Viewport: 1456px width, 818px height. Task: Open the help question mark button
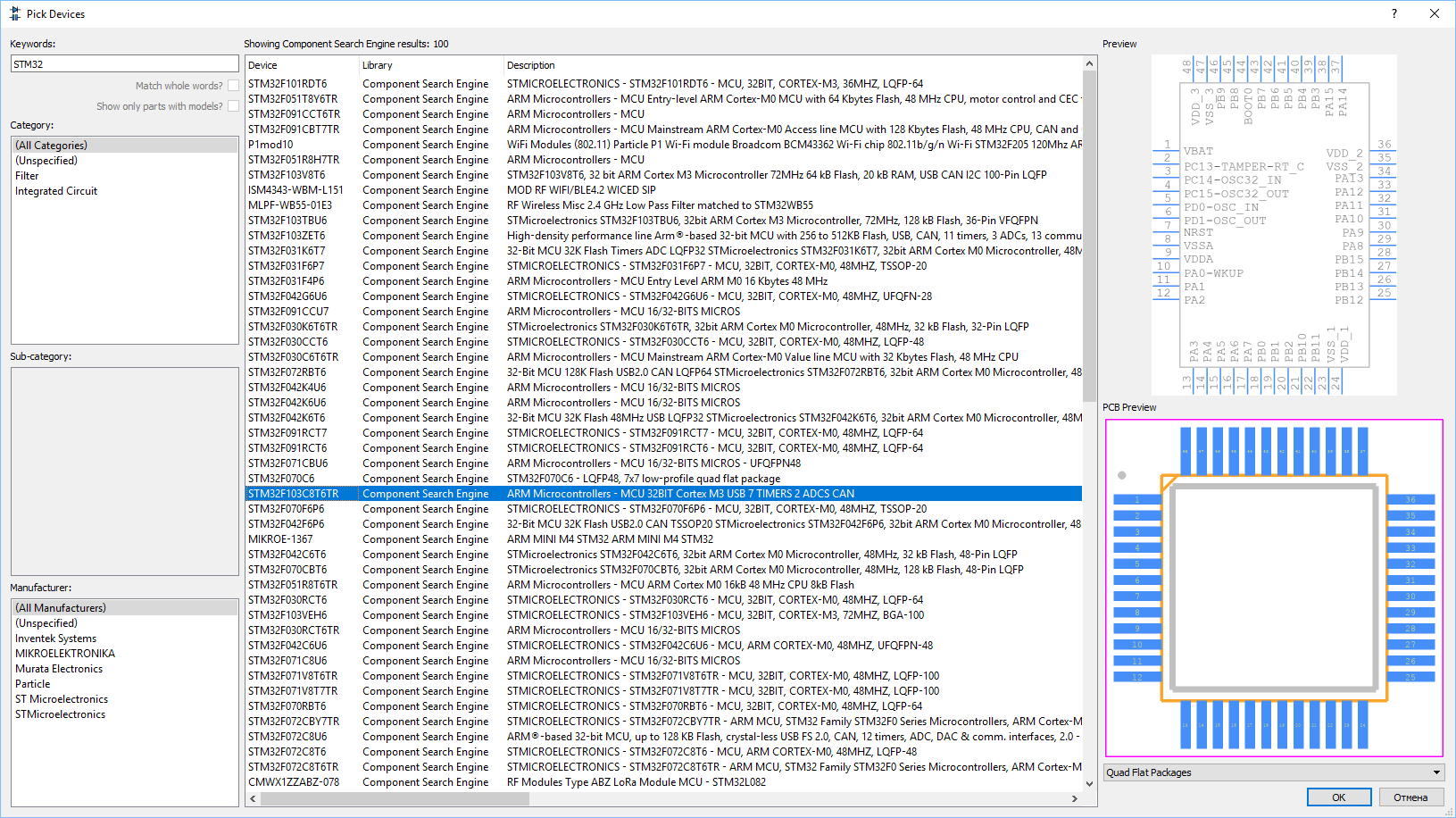(x=1394, y=13)
